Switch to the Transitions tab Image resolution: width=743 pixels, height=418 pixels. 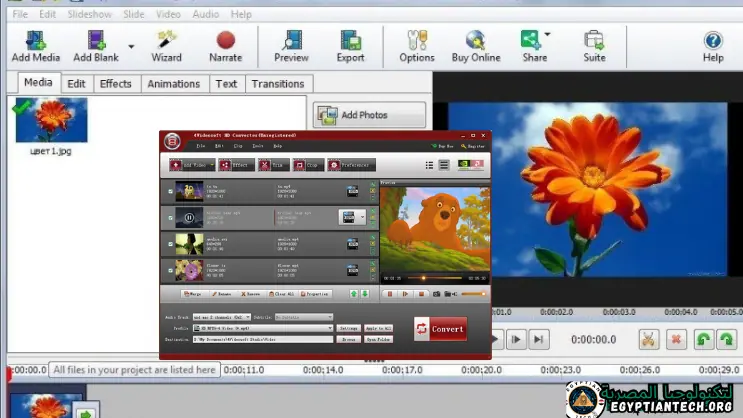point(278,84)
